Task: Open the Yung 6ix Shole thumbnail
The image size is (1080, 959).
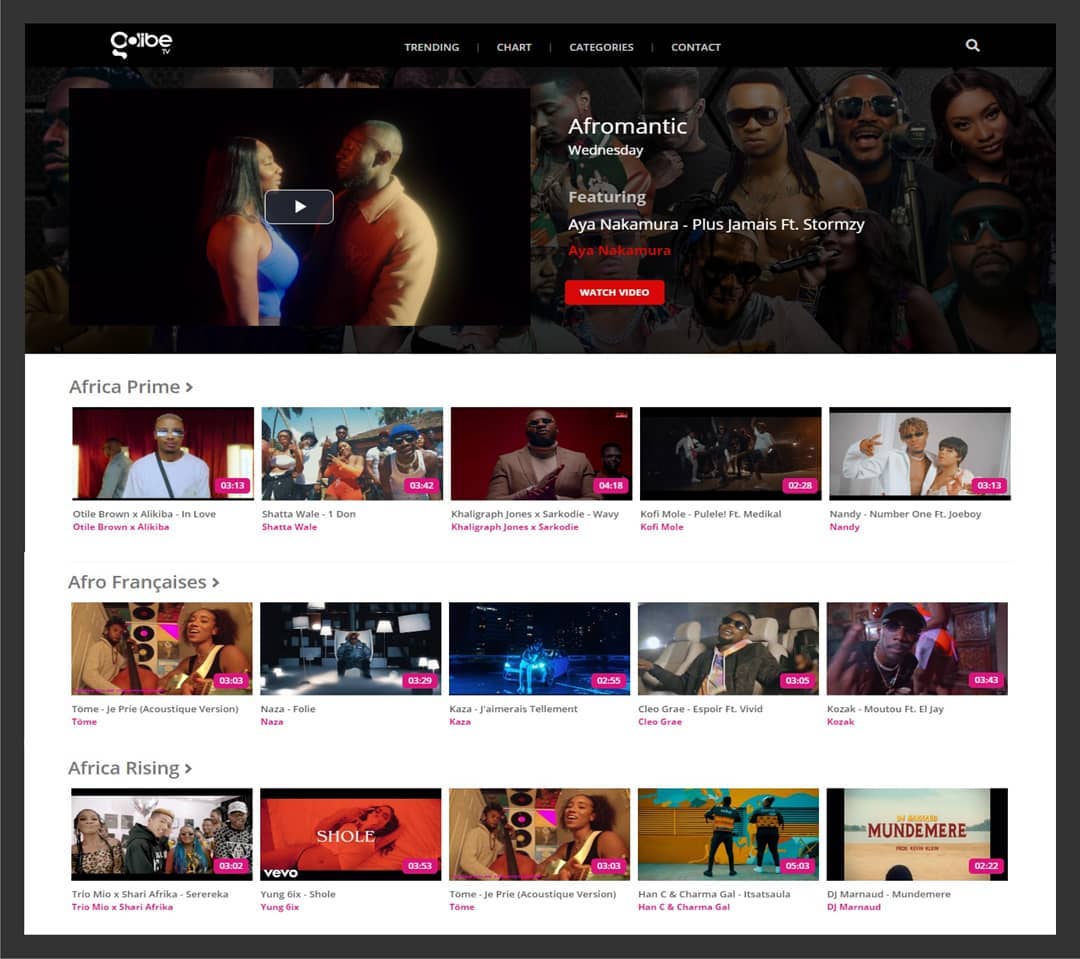Action: pos(351,834)
